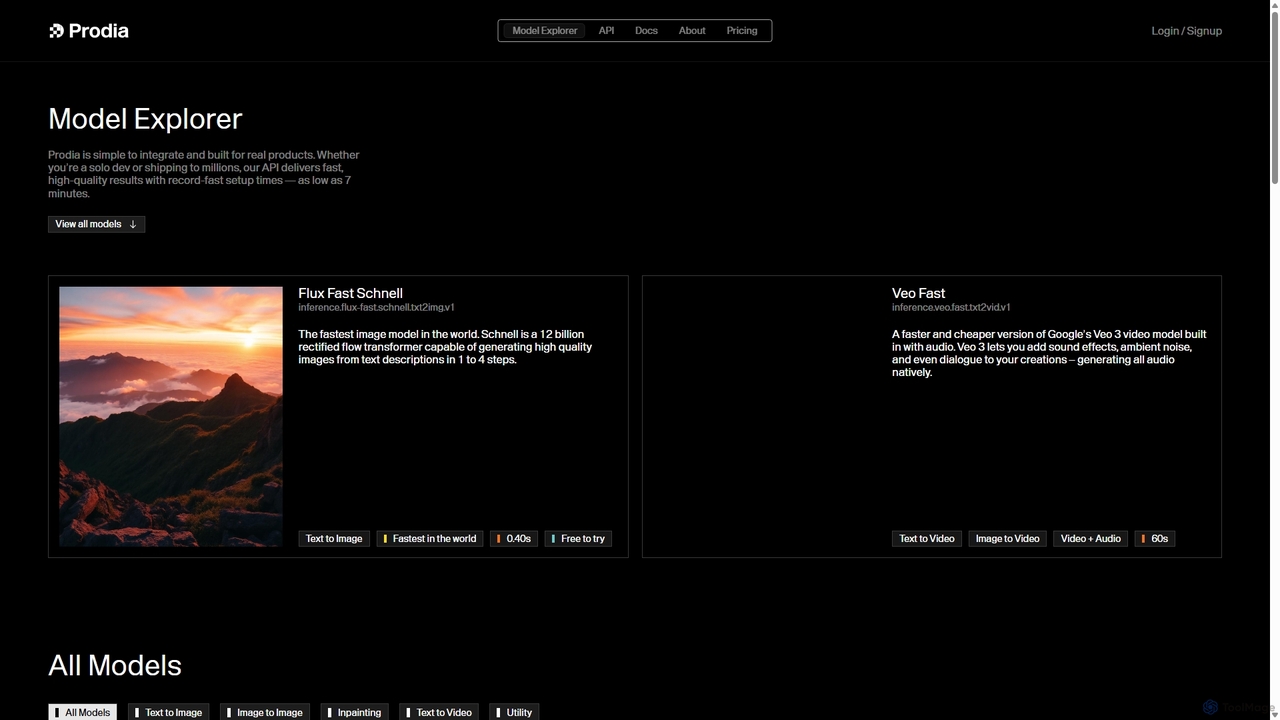Visit the About nav item
The height and width of the screenshot is (720, 1280).
click(x=692, y=31)
